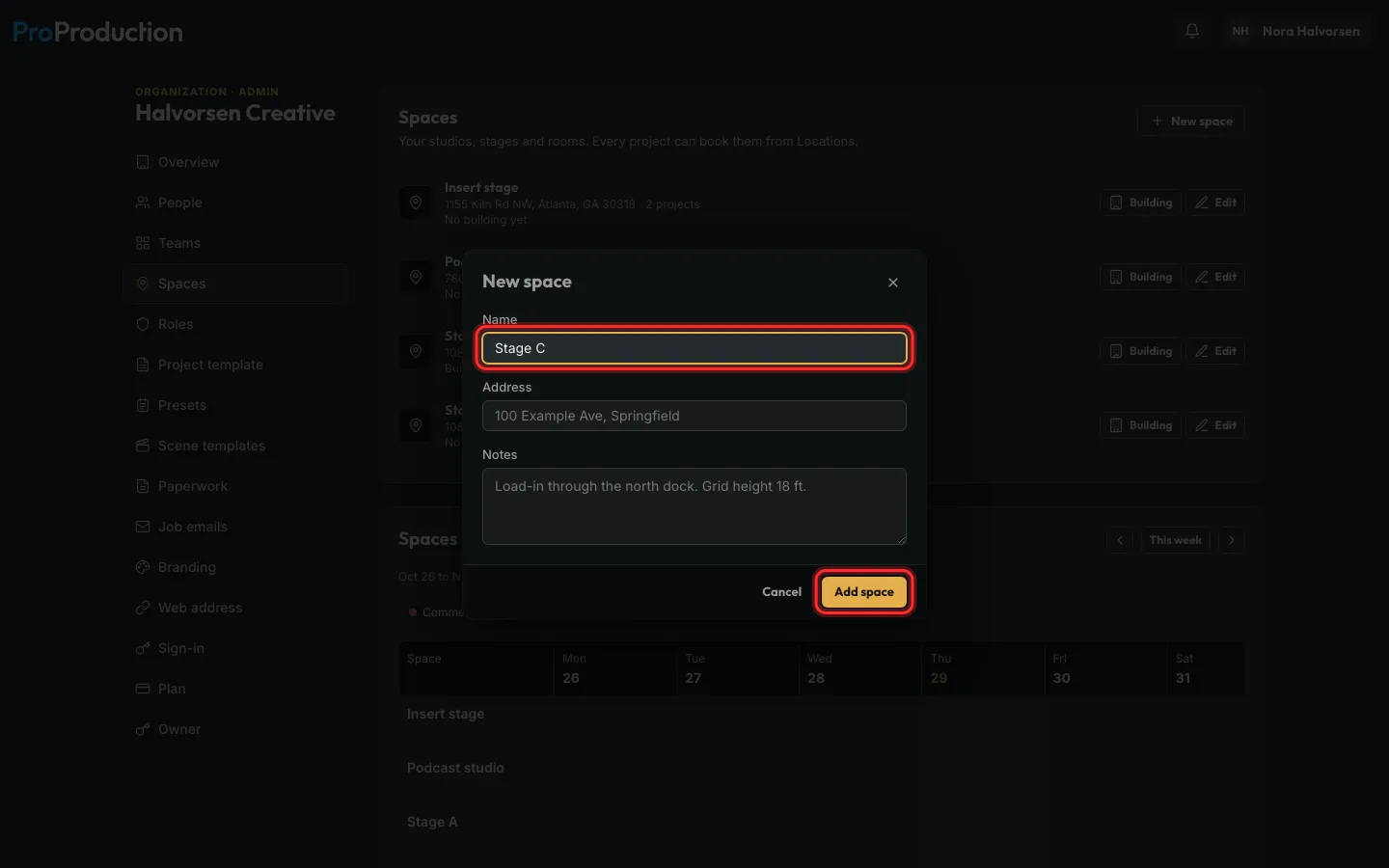Close the New space dialog with X
Image resolution: width=1389 pixels, height=868 pixels.
pyautogui.click(x=893, y=283)
